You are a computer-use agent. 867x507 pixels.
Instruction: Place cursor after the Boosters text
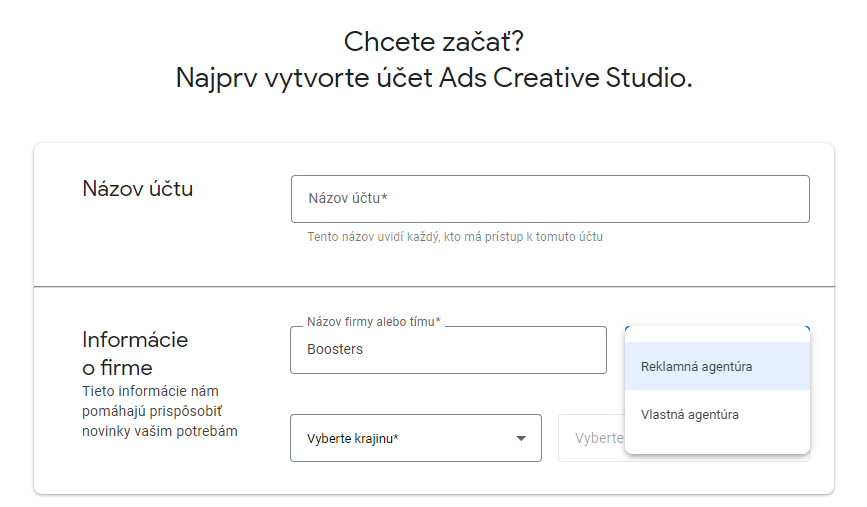coord(364,349)
